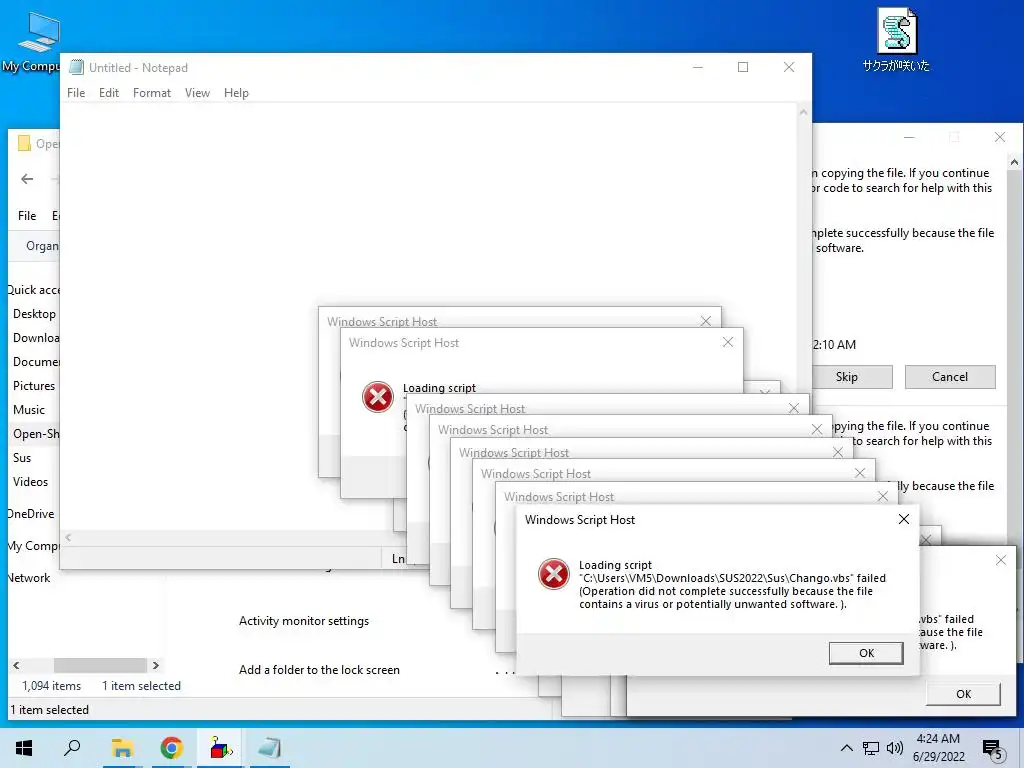The height and width of the screenshot is (768, 1024).
Task: Select Open-Shell item in Explorer sidebar
Action: [36, 434]
